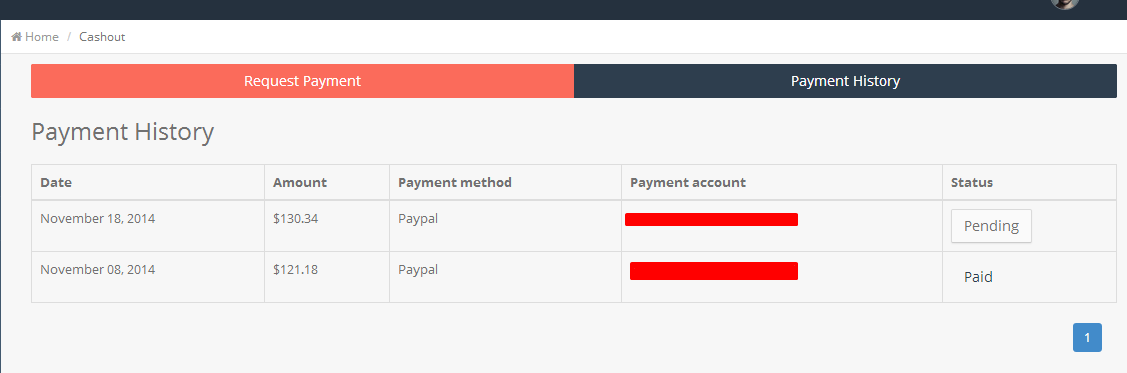Click the Date column header
Screen dimensions: 1127x373
click(x=56, y=183)
